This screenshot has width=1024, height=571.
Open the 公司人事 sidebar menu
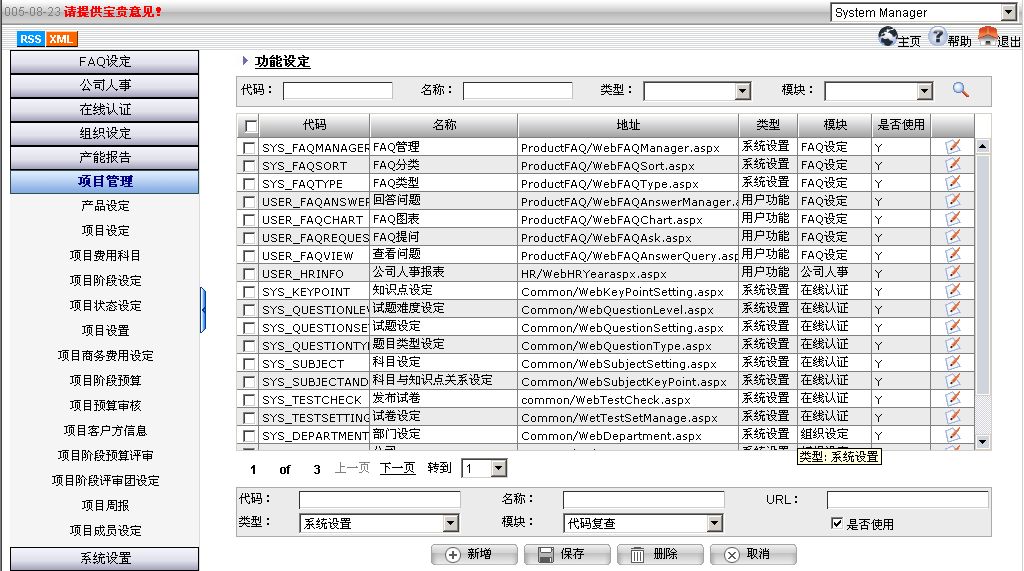104,85
